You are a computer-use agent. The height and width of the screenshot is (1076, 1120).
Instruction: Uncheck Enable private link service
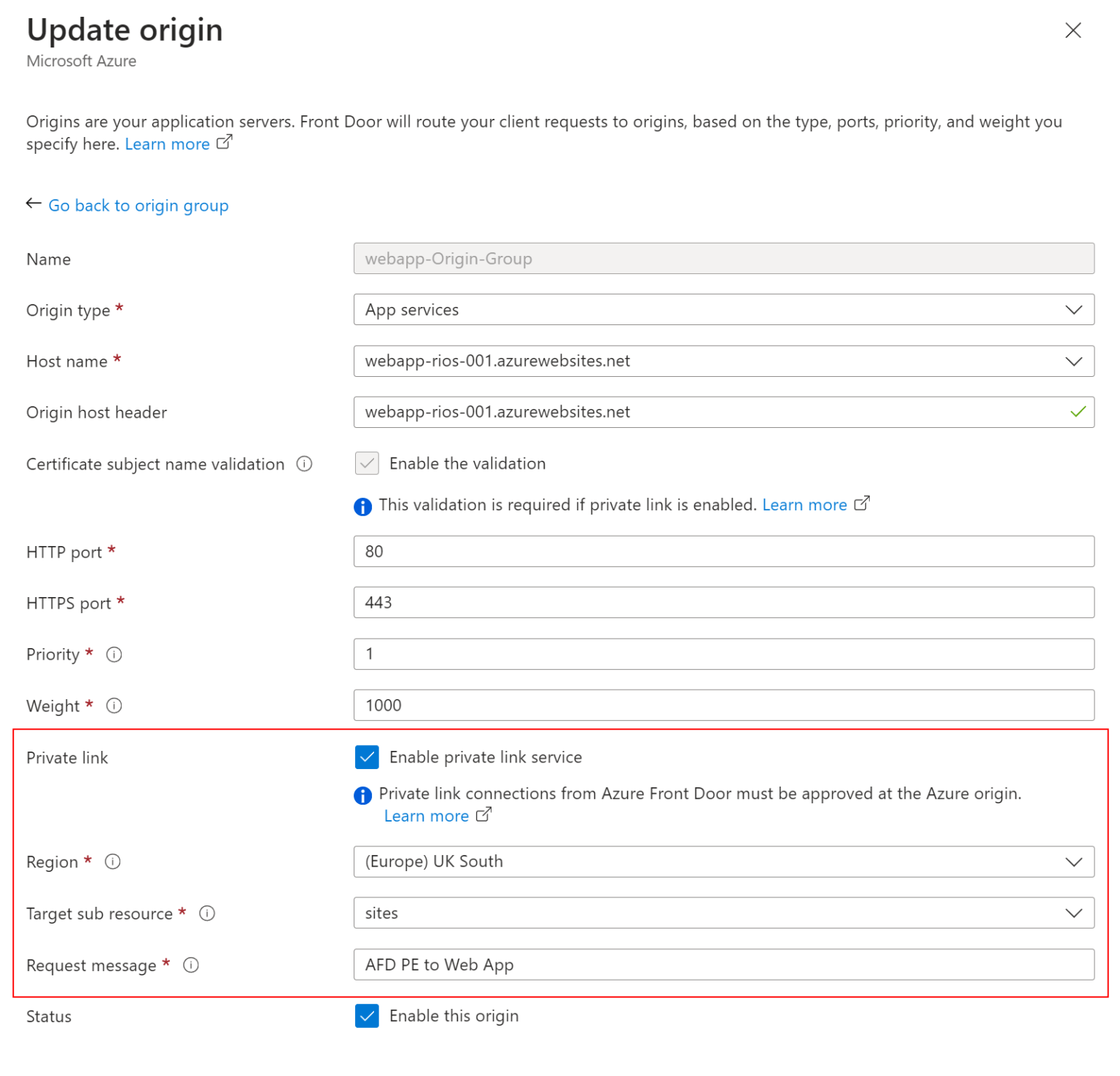click(x=367, y=757)
